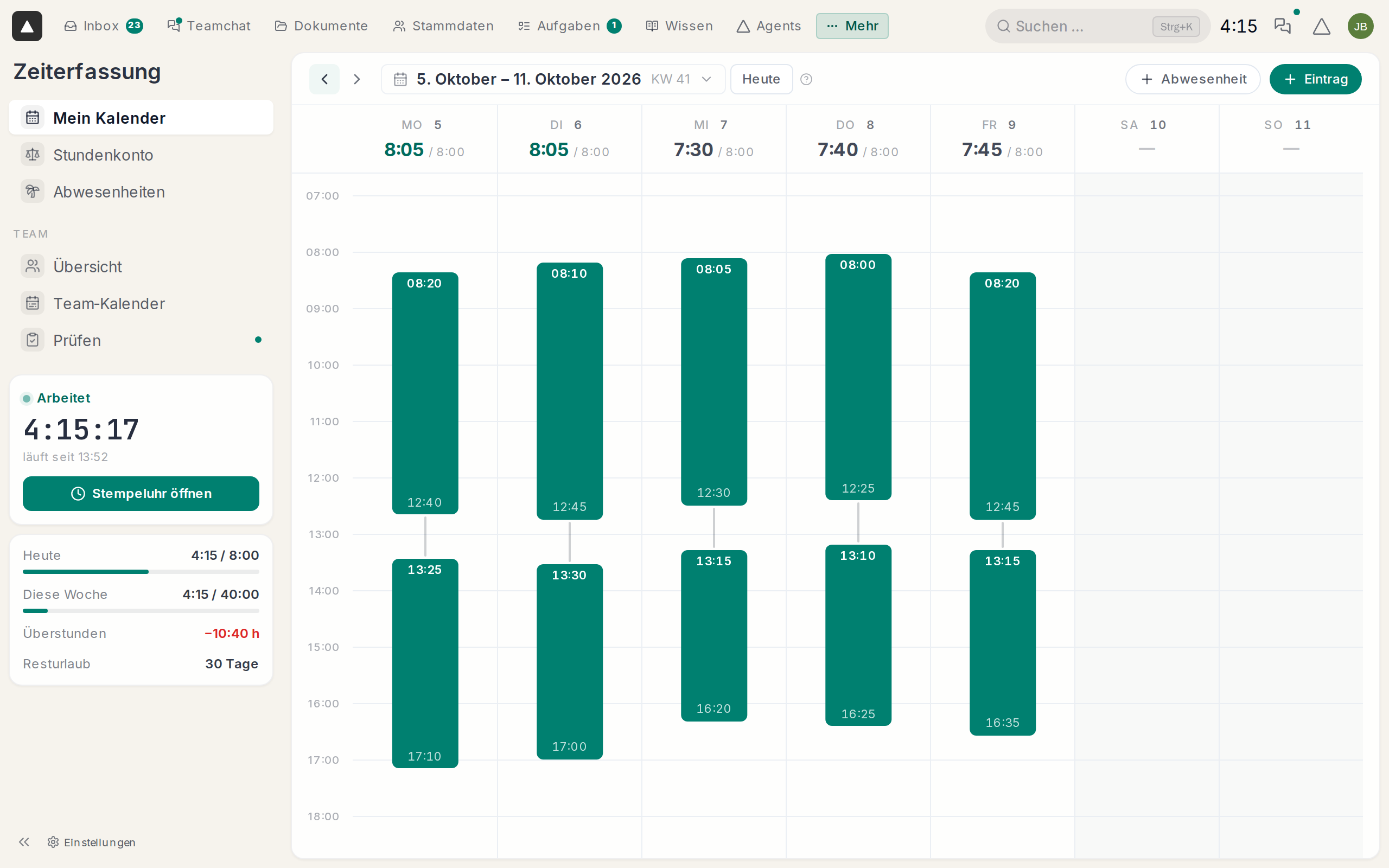This screenshot has width=1389, height=868.
Task: Click the Stempeluhr öffnen button
Action: 141,494
